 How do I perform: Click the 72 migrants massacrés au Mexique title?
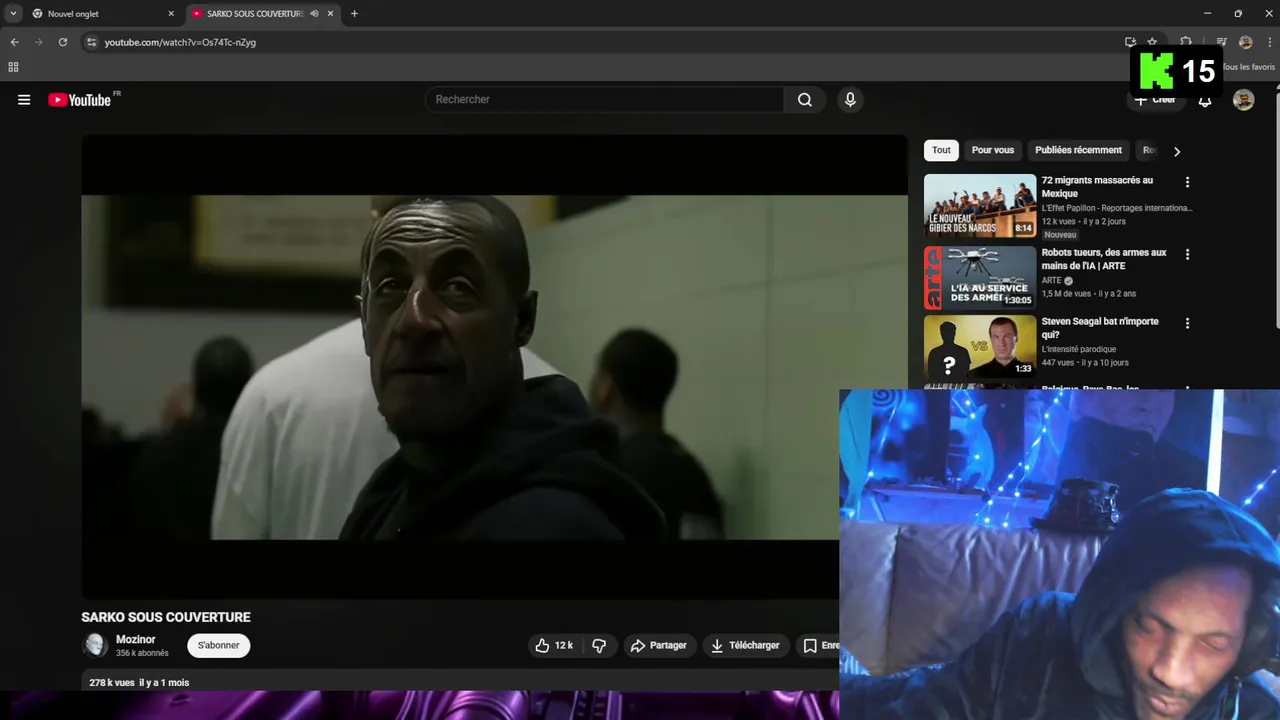pos(1097,187)
